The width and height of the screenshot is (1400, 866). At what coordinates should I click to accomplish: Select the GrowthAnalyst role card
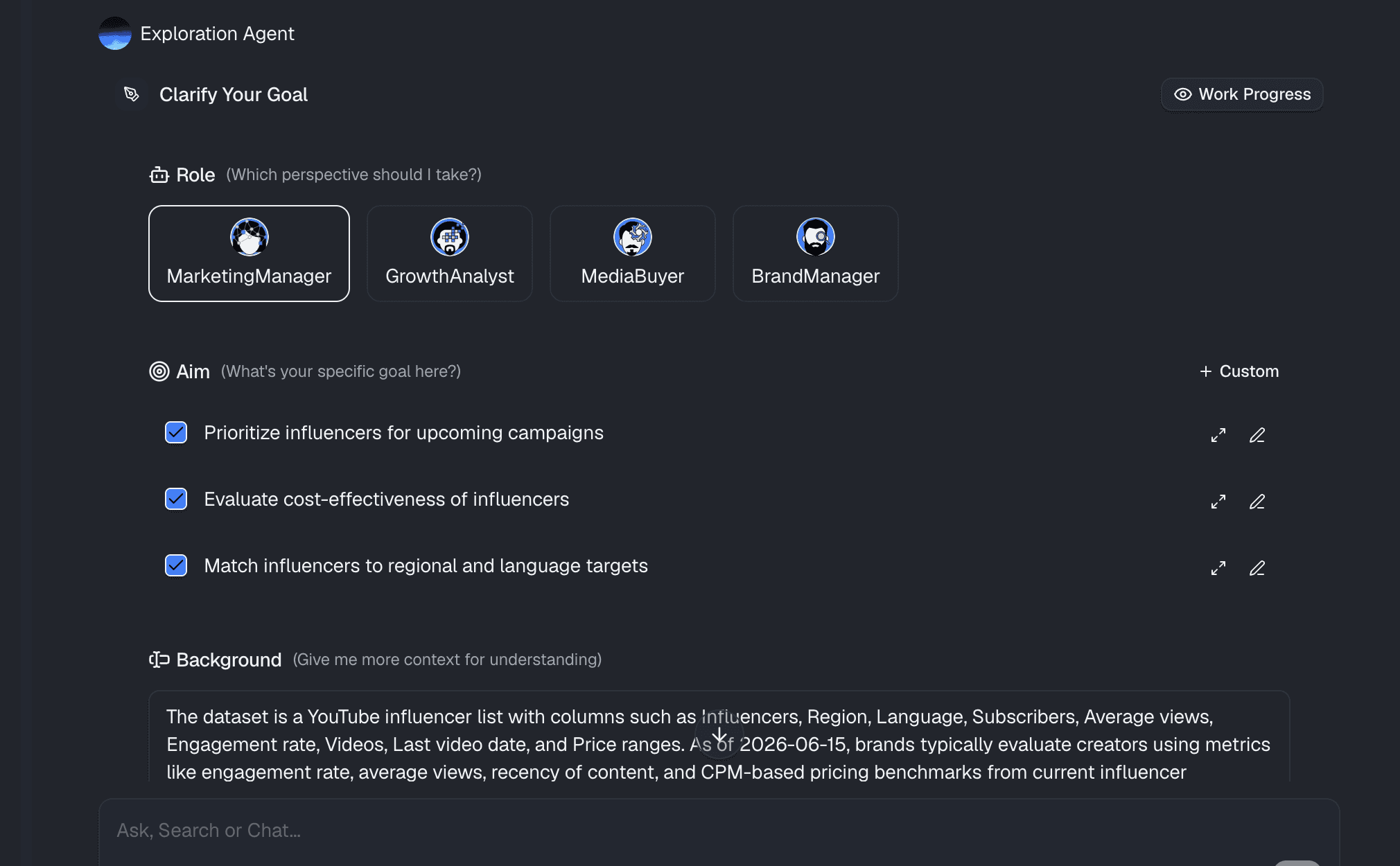coord(450,254)
